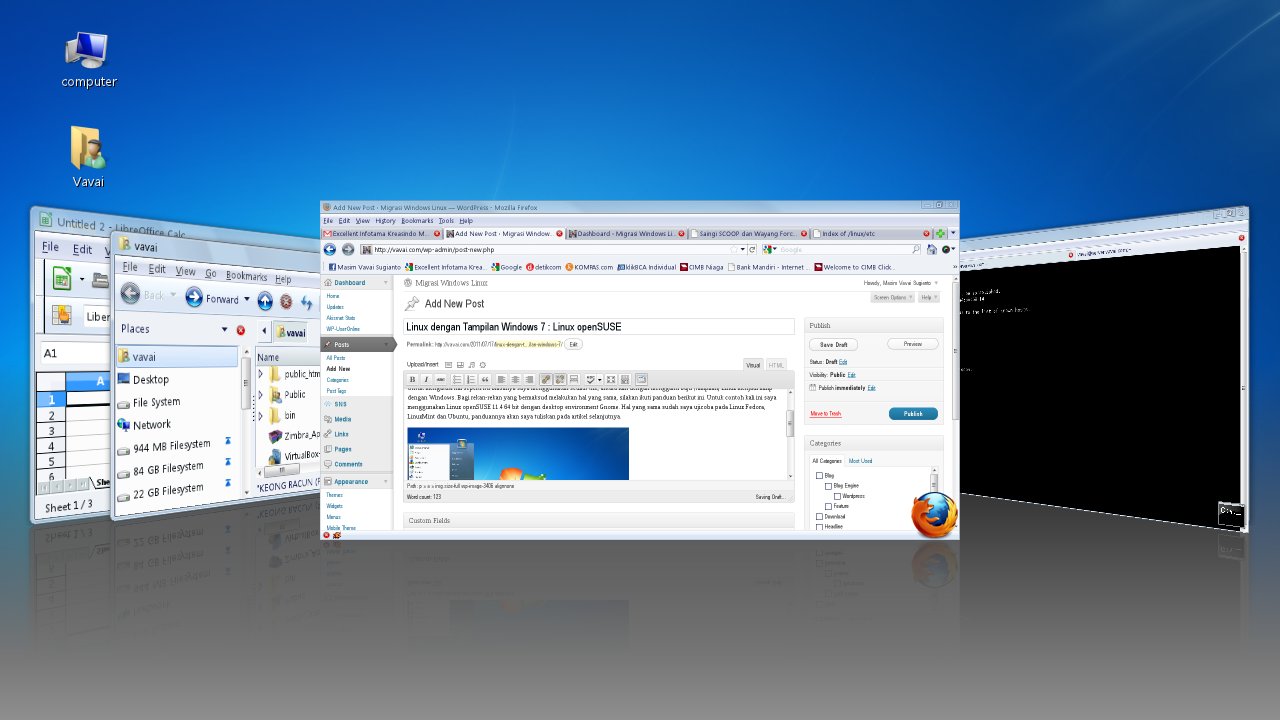This screenshot has width=1280, height=720.
Task: Remove link using the unlink icon
Action: [x=560, y=380]
